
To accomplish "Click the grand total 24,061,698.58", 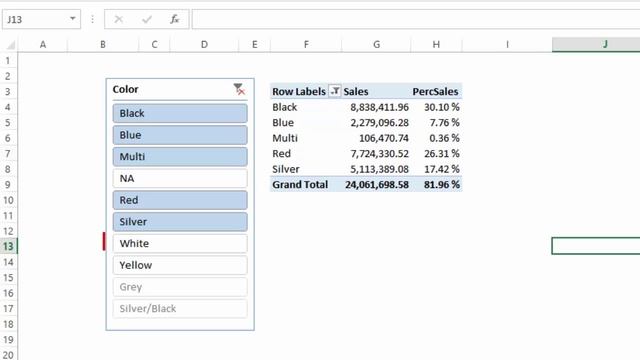I will click(x=376, y=184).
